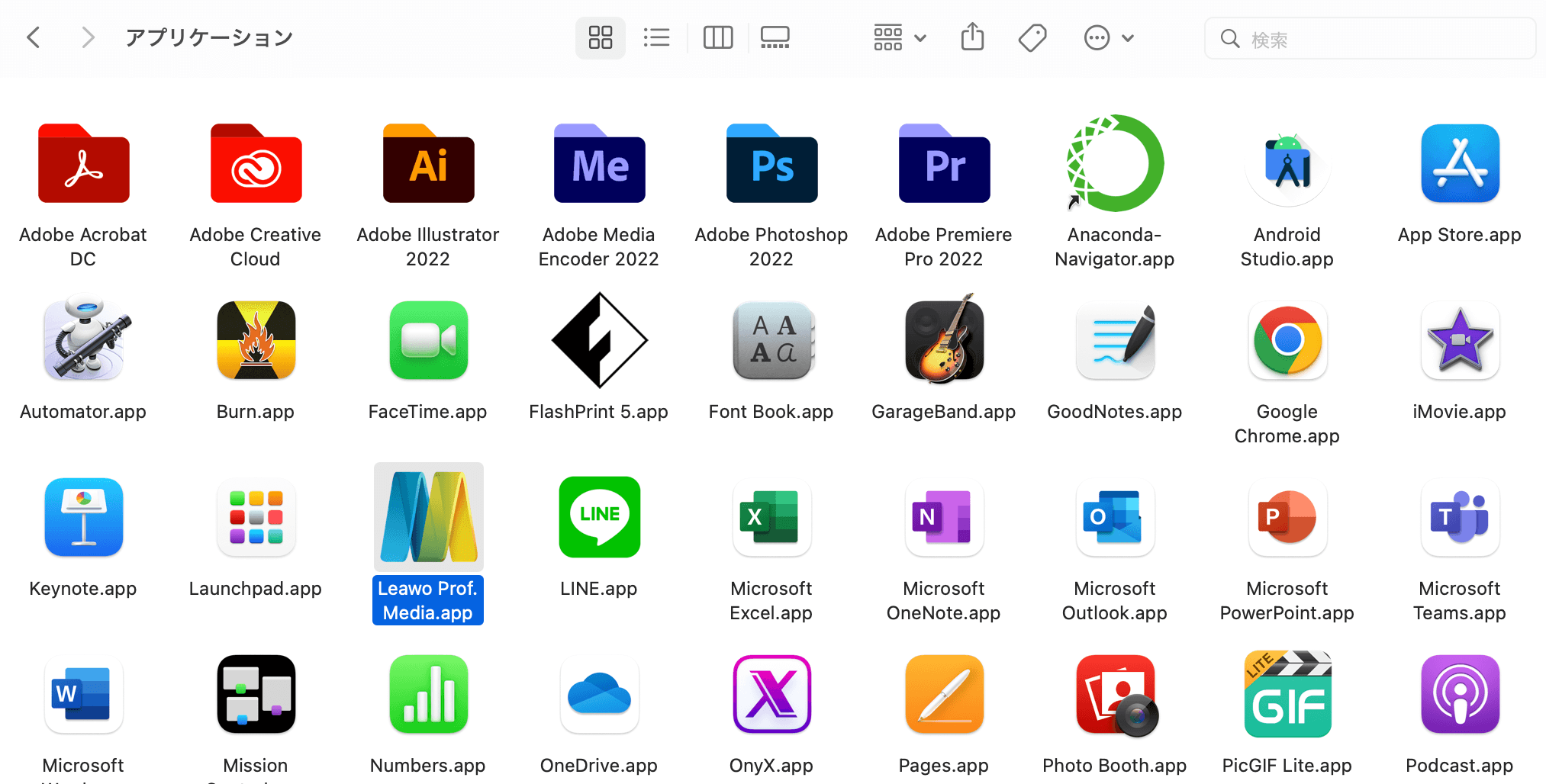Select the Adobe Photoshop 2022 folder
The height and width of the screenshot is (784, 1546).
pos(771,164)
